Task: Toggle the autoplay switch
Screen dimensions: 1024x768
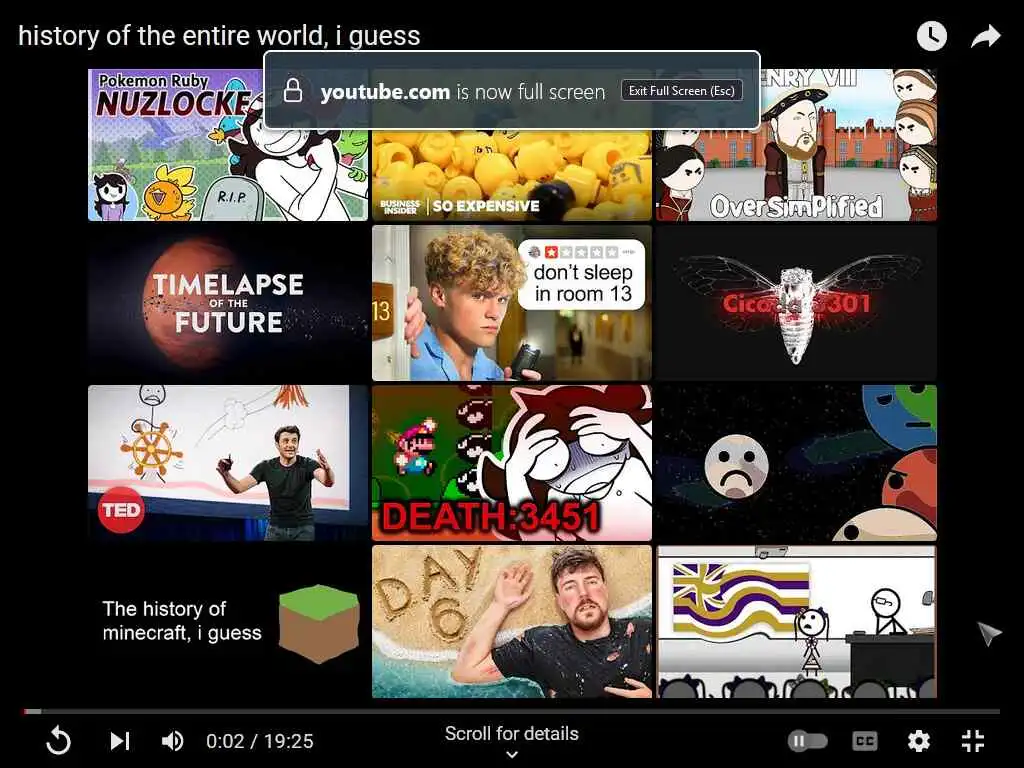Action: coord(808,741)
